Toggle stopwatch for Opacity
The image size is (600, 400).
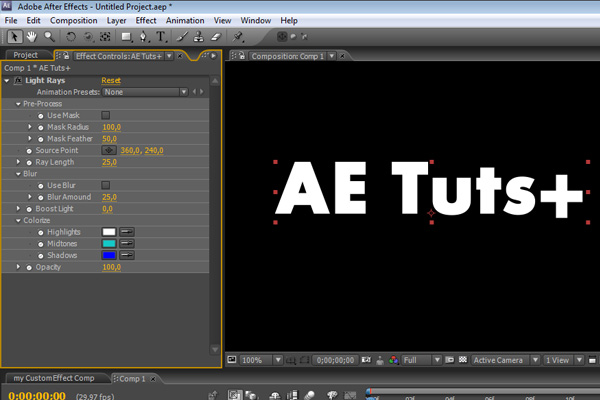pos(29,268)
